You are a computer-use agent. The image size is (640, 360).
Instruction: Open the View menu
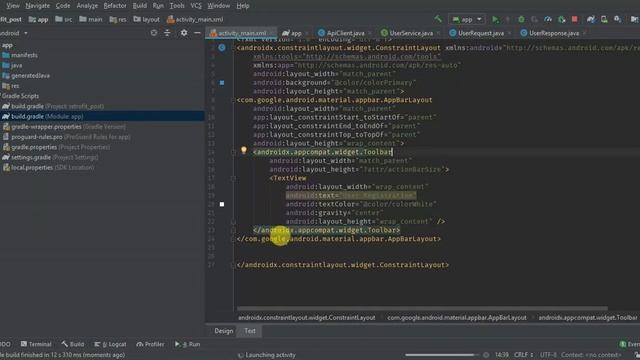(x=13, y=6)
